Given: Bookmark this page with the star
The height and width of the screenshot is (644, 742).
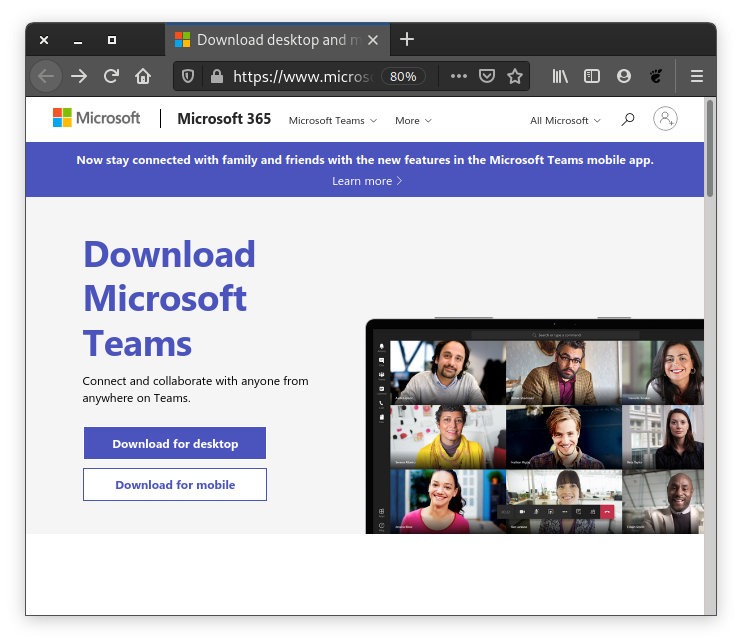Looking at the screenshot, I should point(515,76).
